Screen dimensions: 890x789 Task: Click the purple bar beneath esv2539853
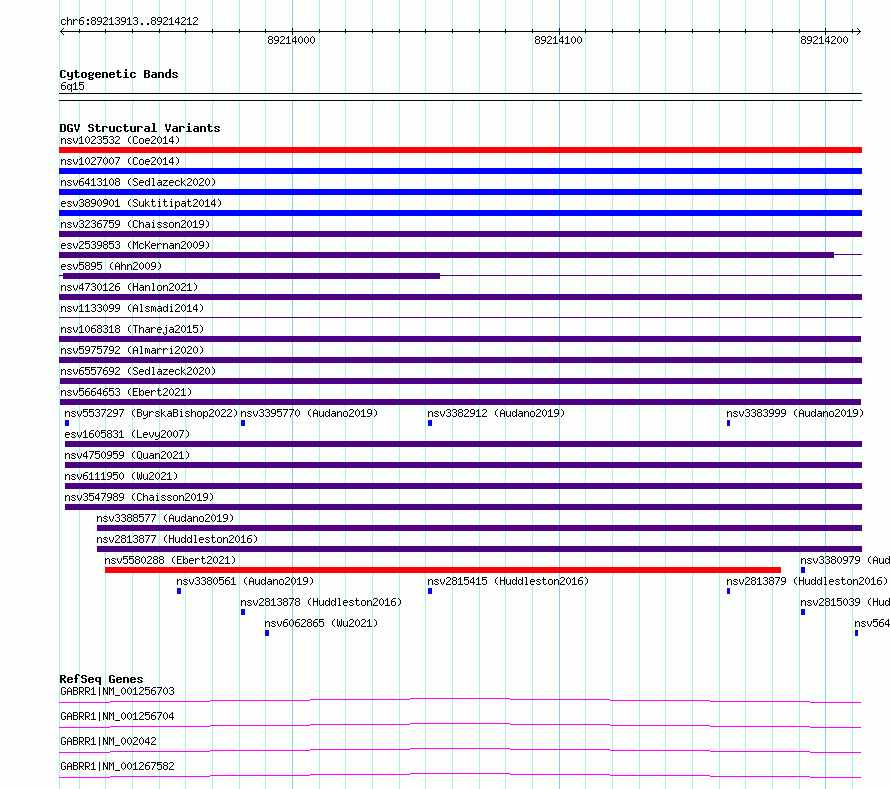[x=446, y=255]
